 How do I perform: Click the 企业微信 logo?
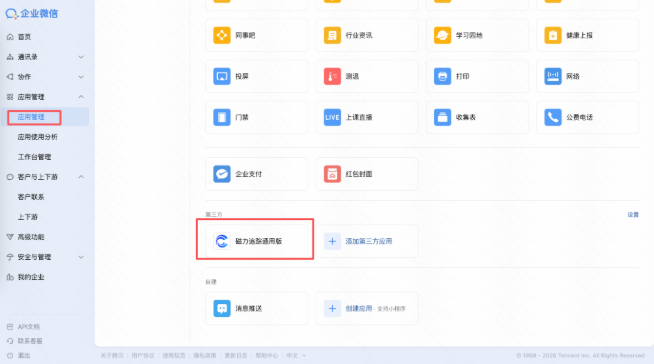[x=32, y=14]
